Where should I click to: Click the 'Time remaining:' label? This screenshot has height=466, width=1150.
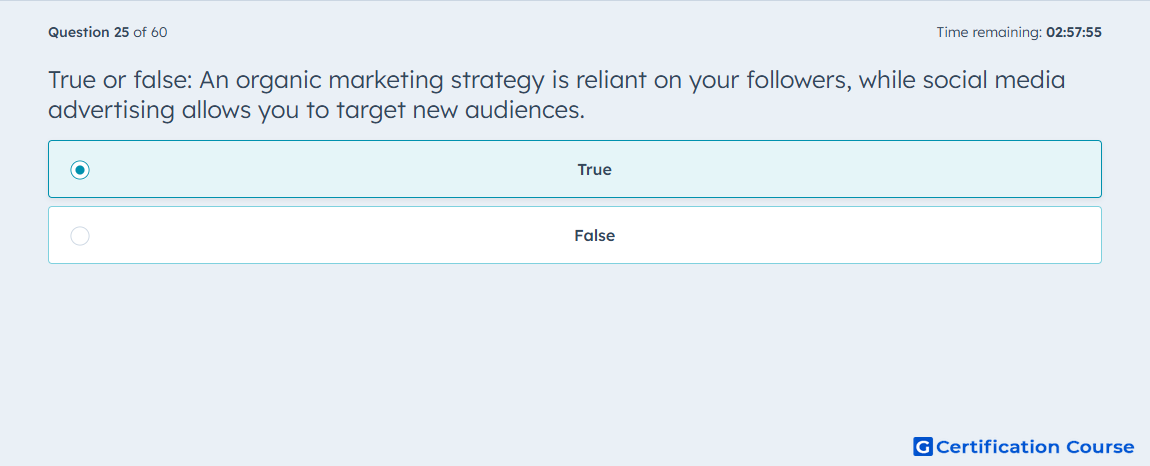pyautogui.click(x=989, y=32)
